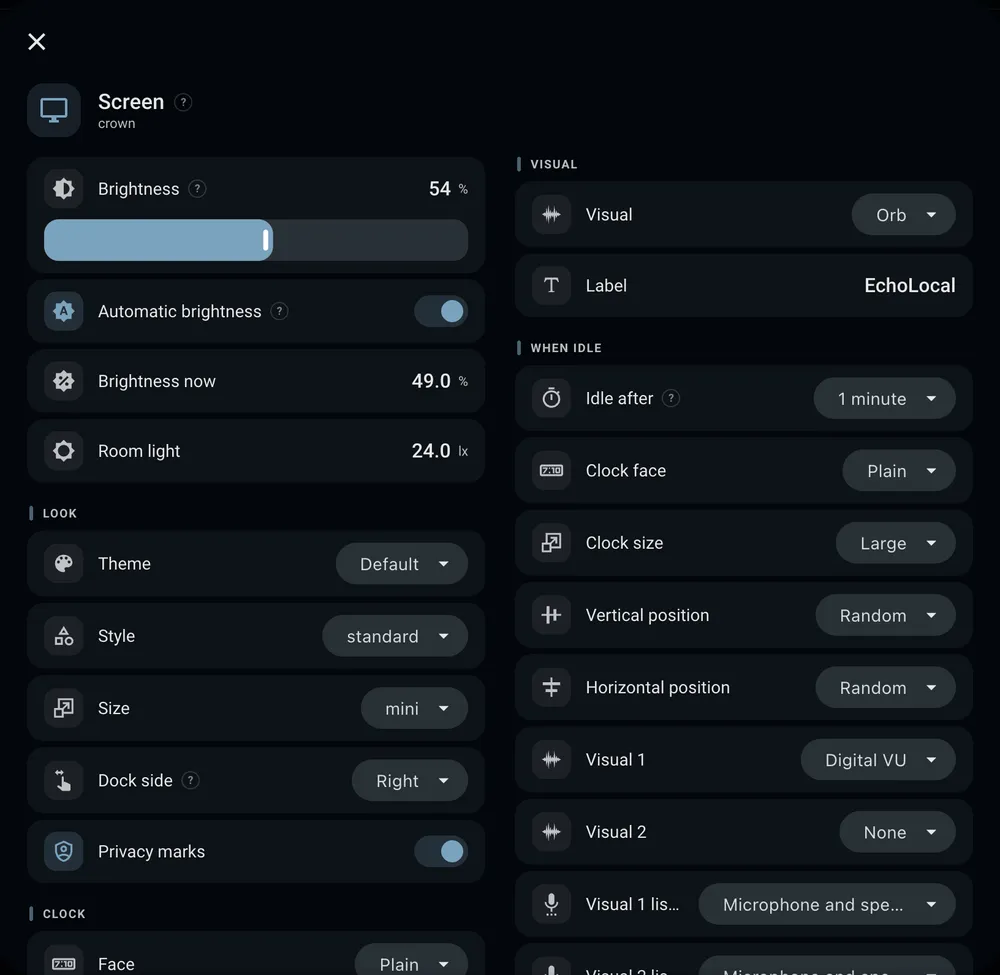Click the Clock face icon
Viewport: 1000px width, 975px height.
tap(552, 471)
